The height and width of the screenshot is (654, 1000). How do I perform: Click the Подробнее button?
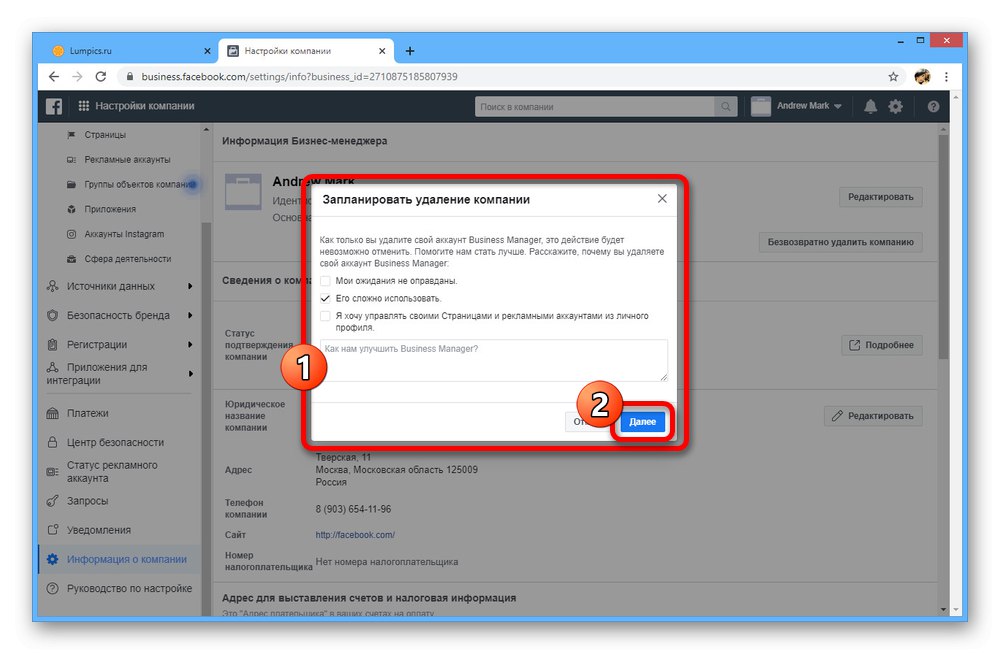point(881,345)
